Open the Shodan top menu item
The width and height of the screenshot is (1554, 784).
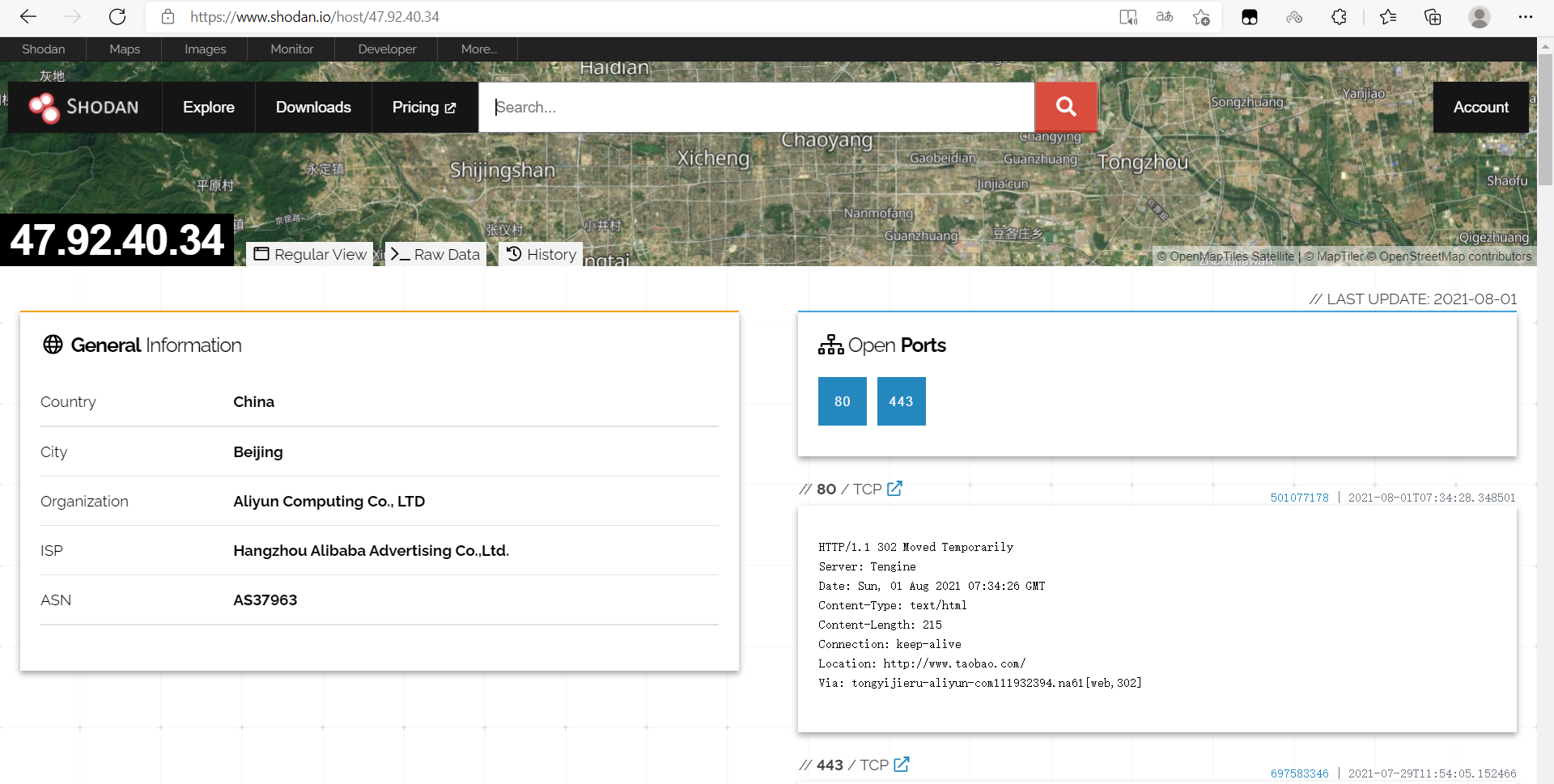[x=44, y=49]
